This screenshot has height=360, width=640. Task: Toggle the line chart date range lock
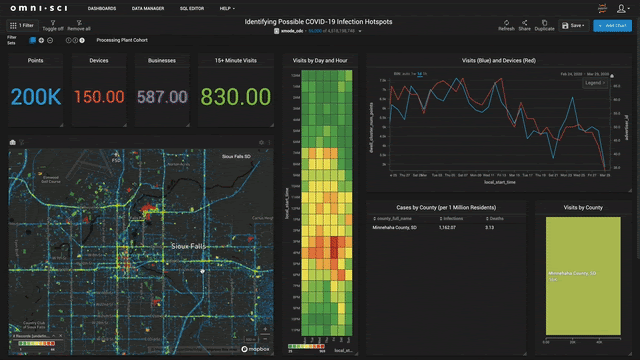[612, 76]
